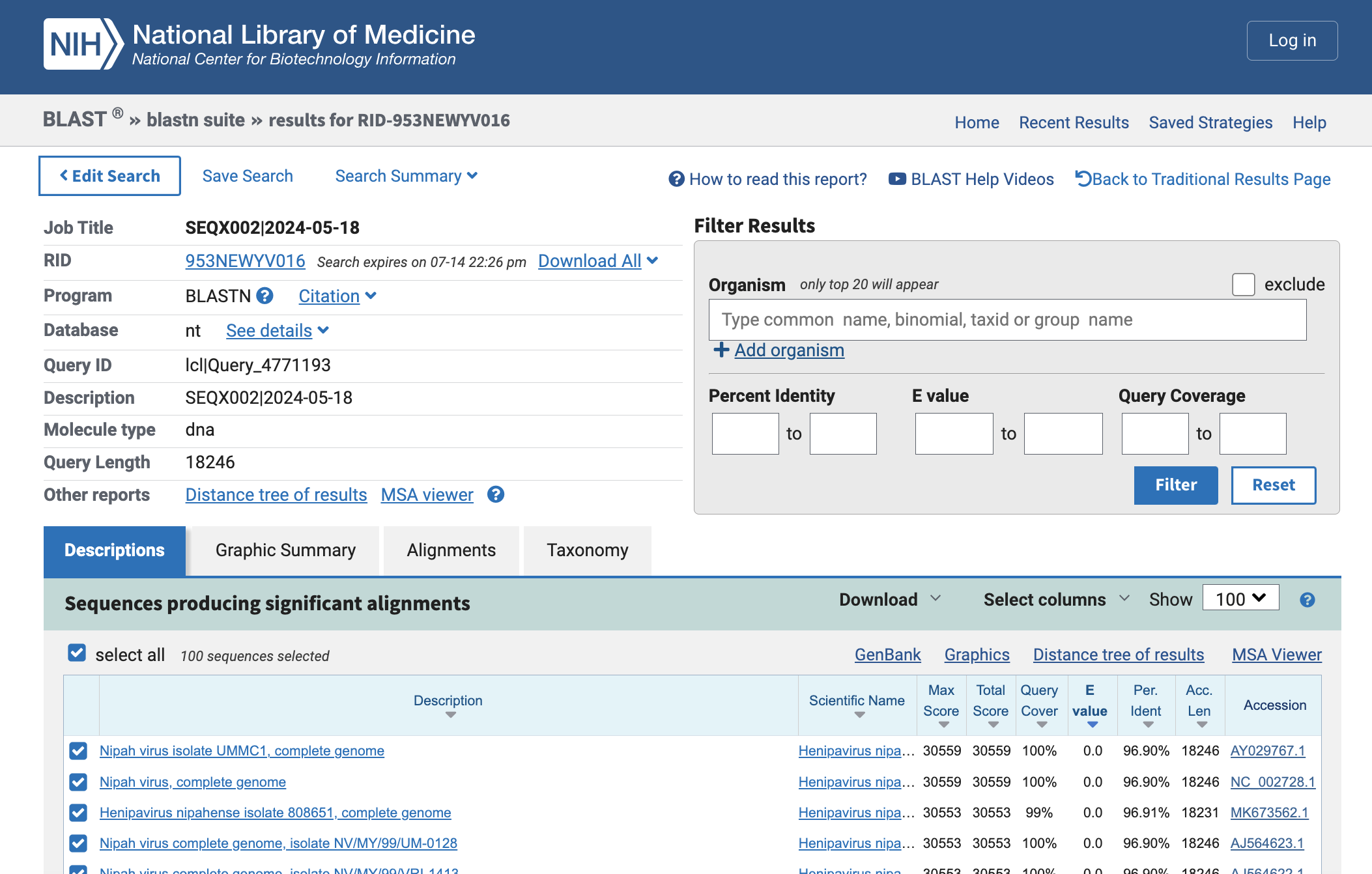Open Help in BLAST navigation
The image size is (1372, 874).
pyautogui.click(x=1309, y=122)
